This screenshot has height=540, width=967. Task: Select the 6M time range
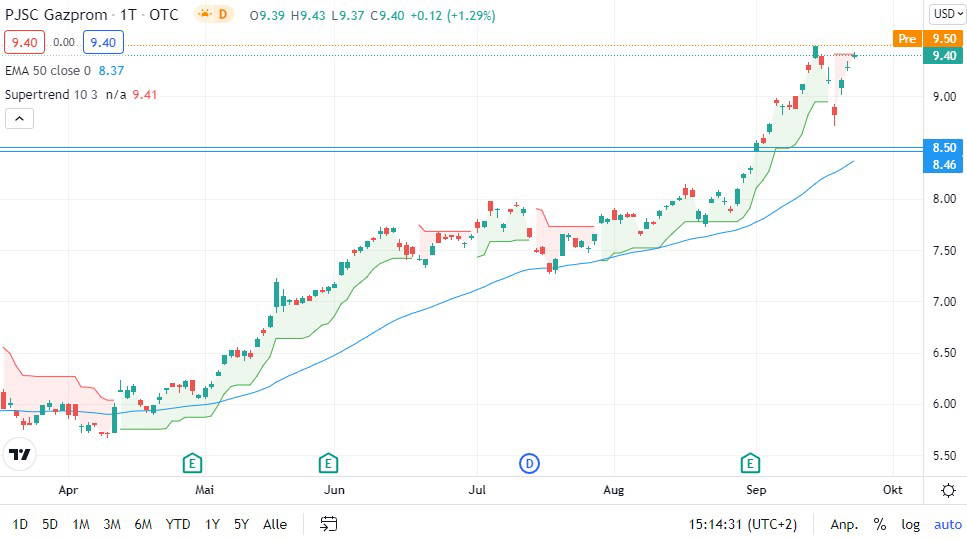tap(143, 525)
